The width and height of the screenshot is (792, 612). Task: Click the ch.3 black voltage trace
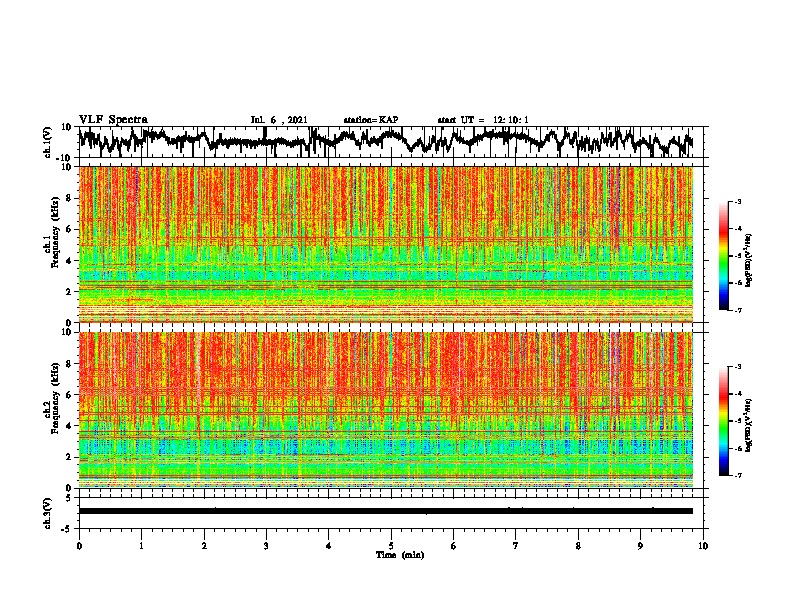[386, 511]
